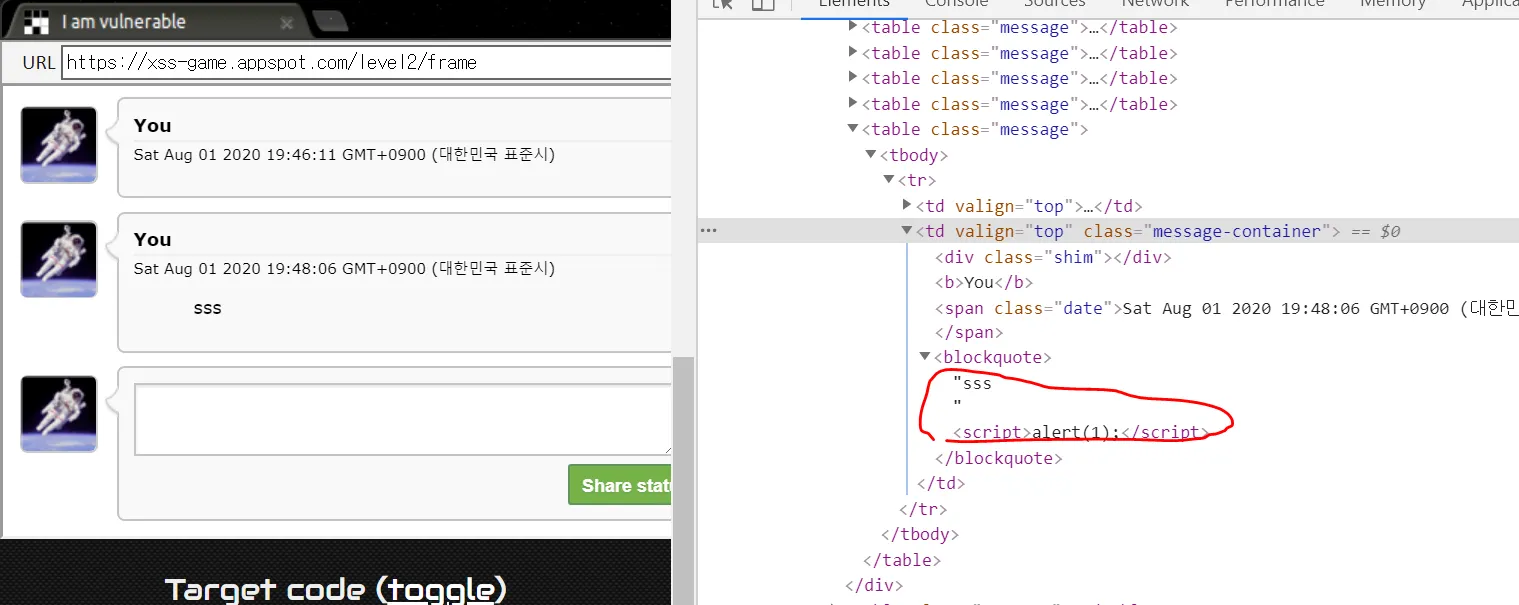
Task: Select the <div class="shim"> element row
Action: click(x=1053, y=257)
